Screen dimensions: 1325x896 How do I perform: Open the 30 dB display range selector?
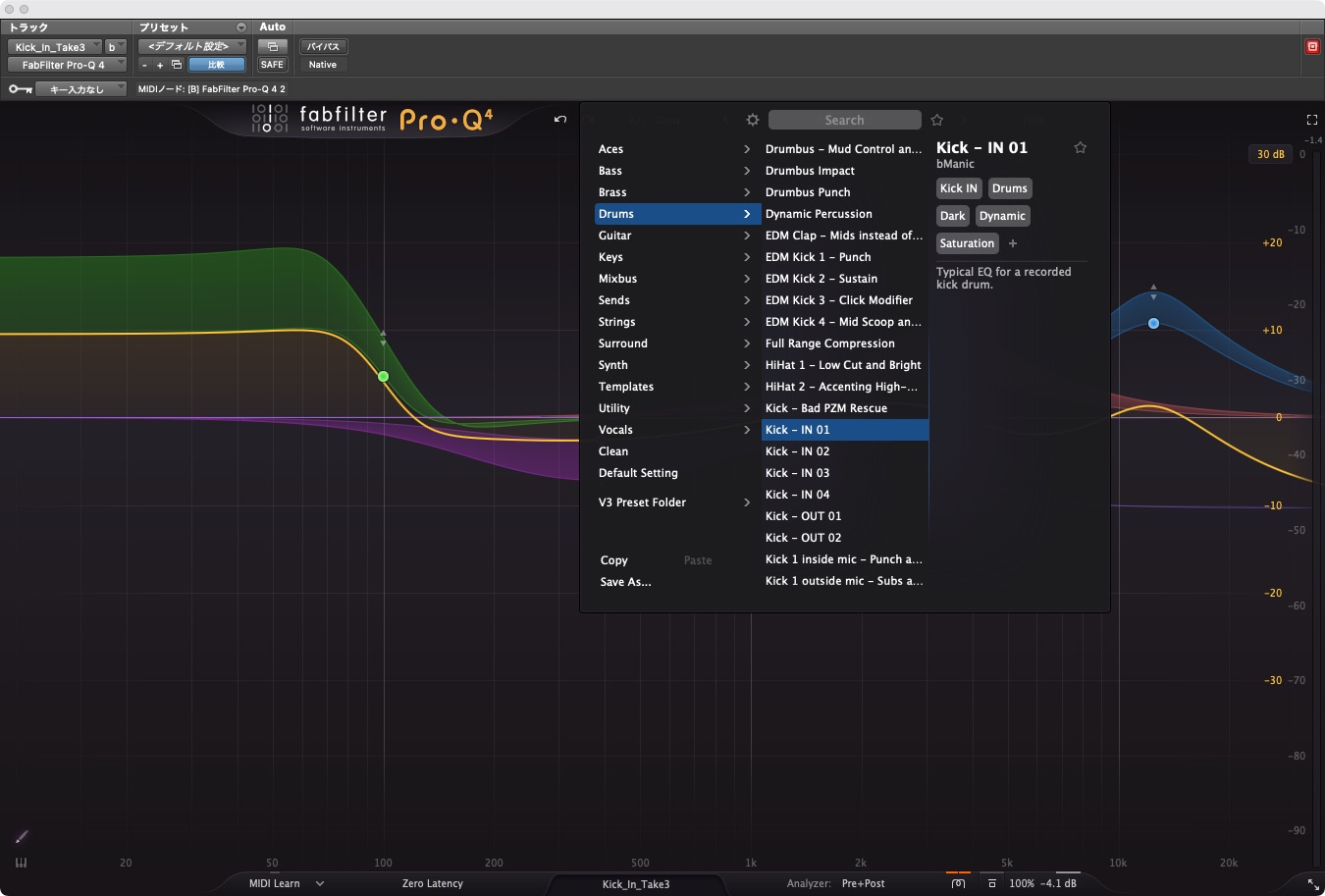click(1271, 154)
